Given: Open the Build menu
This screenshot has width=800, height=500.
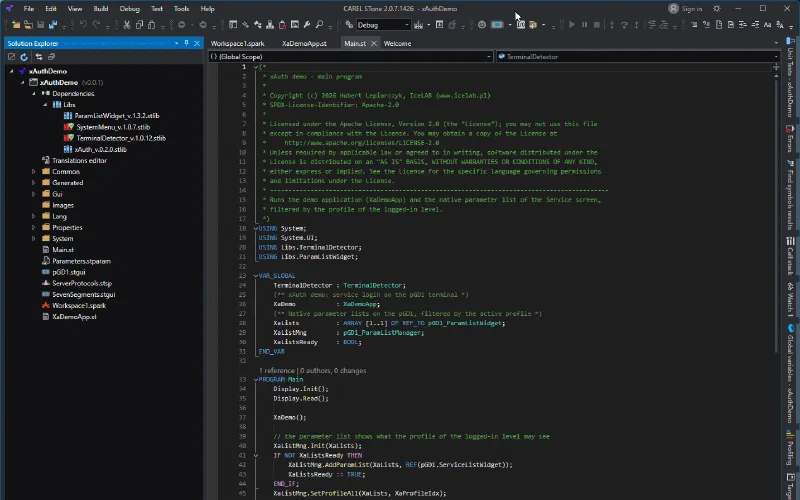Looking at the screenshot, I should pos(101,9).
